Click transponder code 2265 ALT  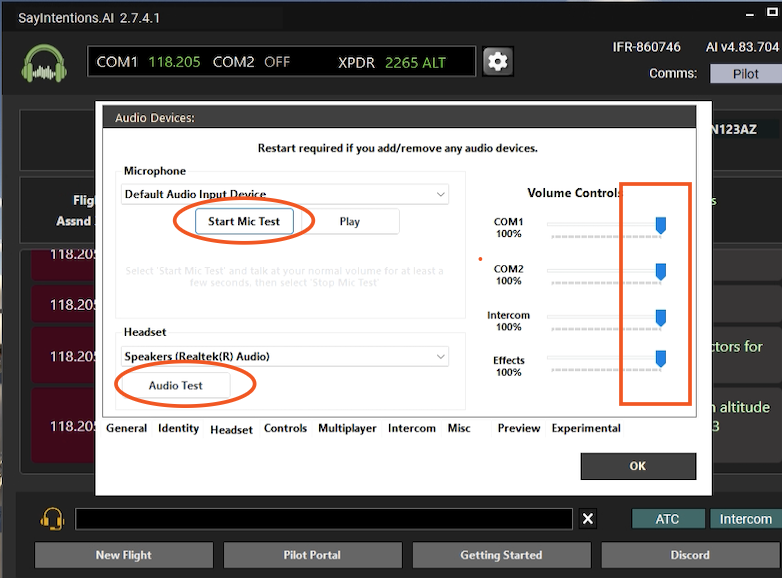[x=415, y=63]
